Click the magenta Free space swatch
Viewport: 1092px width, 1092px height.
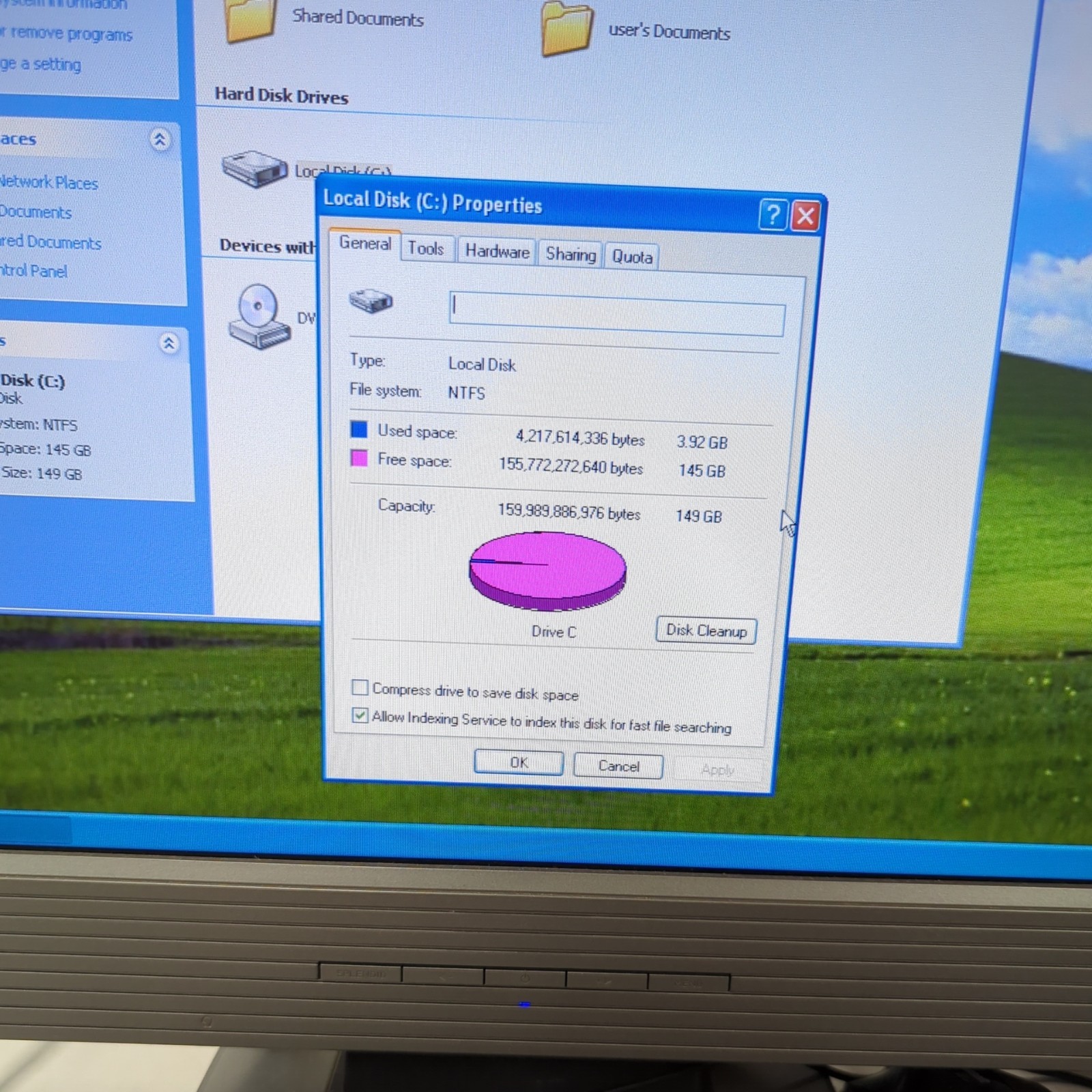point(358,457)
